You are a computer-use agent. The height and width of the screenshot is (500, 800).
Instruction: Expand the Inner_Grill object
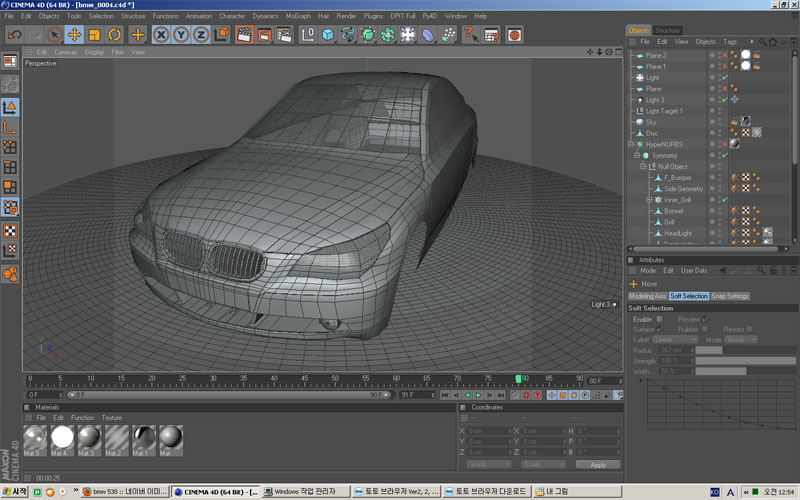pos(649,200)
